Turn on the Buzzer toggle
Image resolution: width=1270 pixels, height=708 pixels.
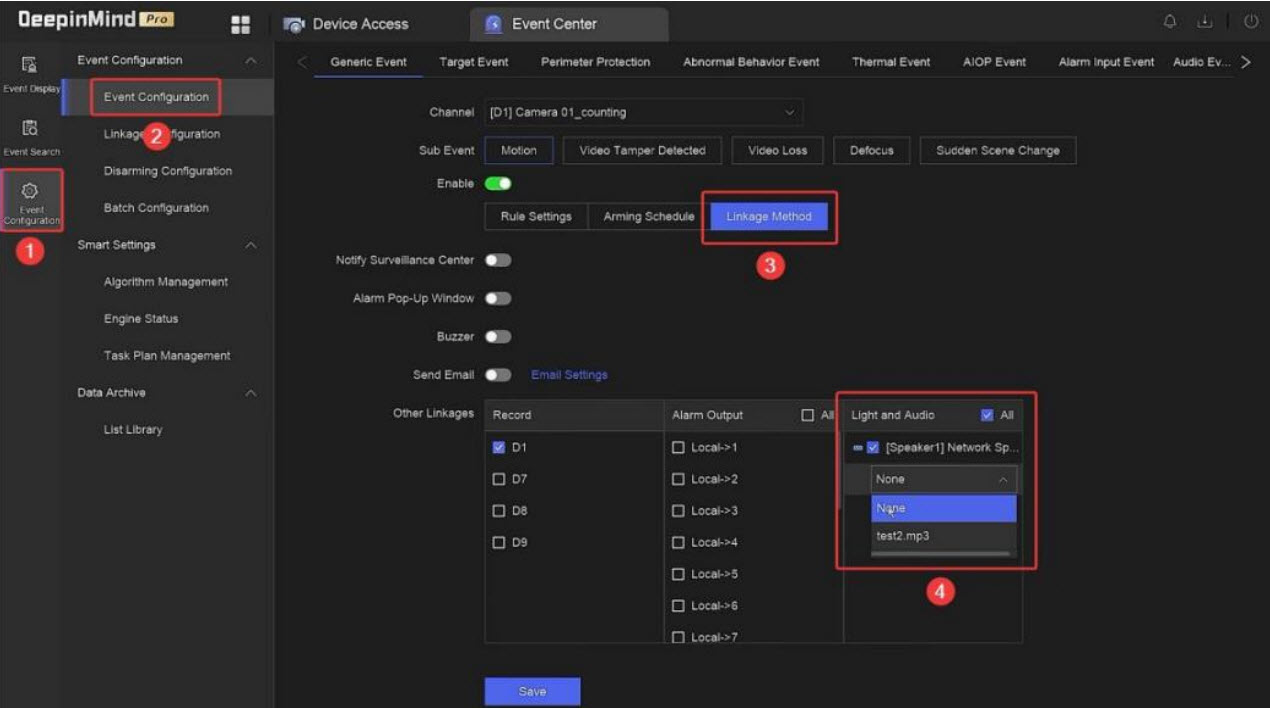coord(498,337)
